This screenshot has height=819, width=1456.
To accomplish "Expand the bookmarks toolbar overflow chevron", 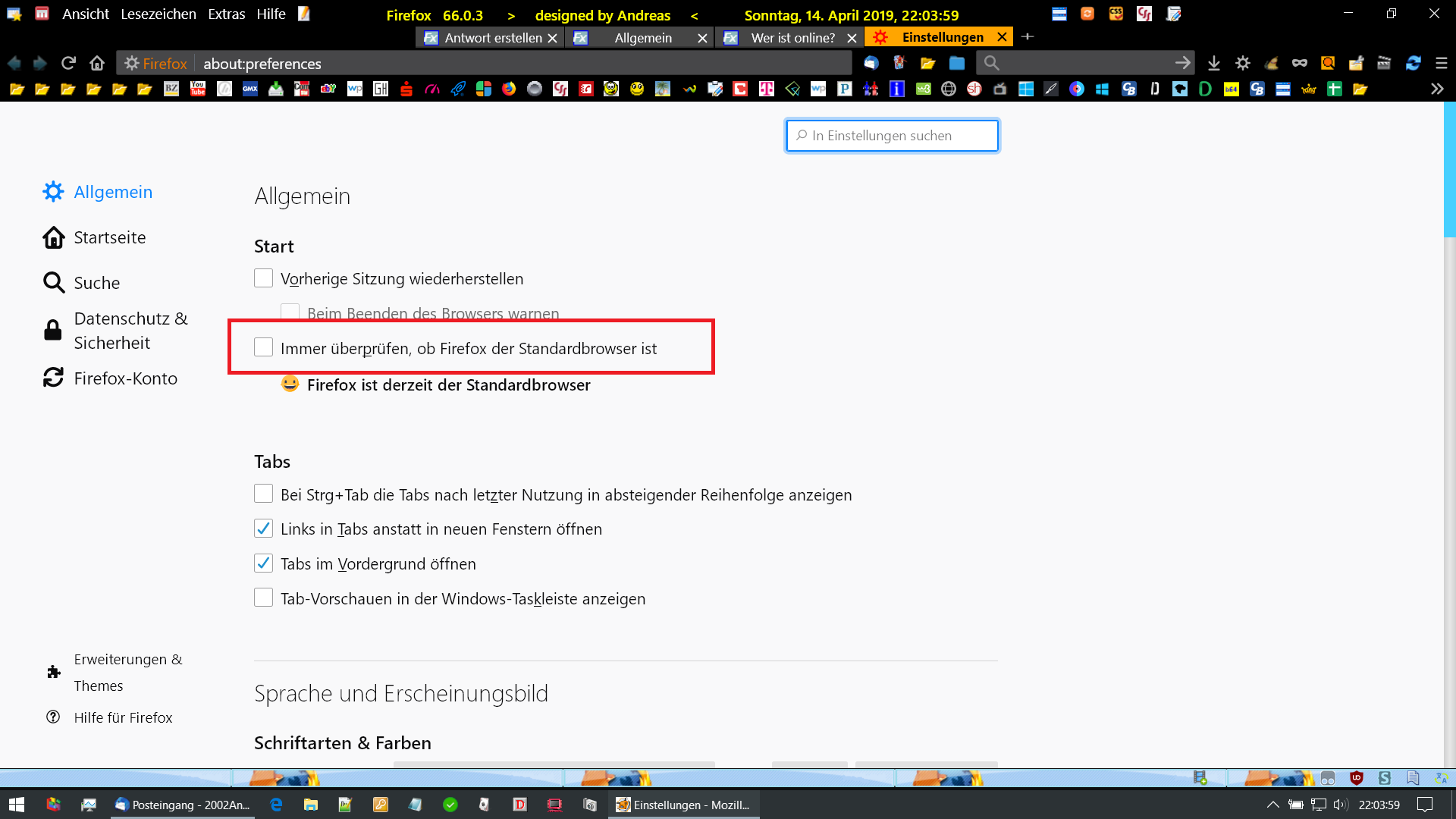I will click(x=1437, y=89).
